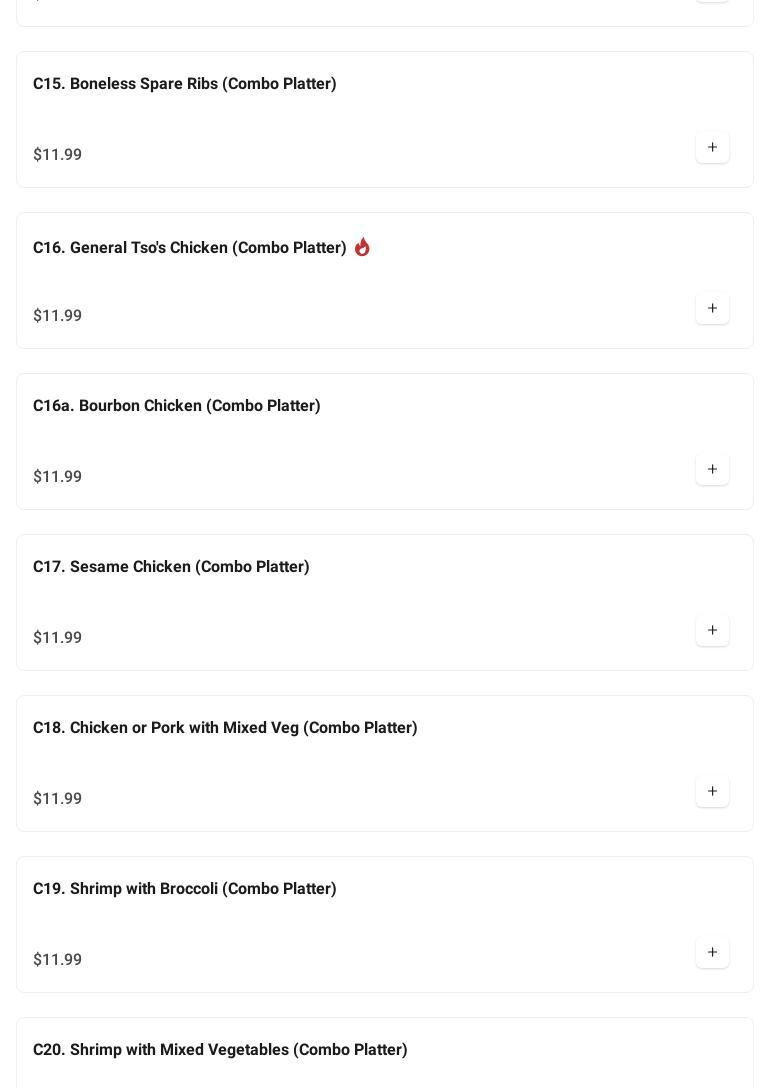Screen dimensions: 770x1088
Task: Click the $11.99 price for C18 Mixed Veg
Action: tap(58, 799)
